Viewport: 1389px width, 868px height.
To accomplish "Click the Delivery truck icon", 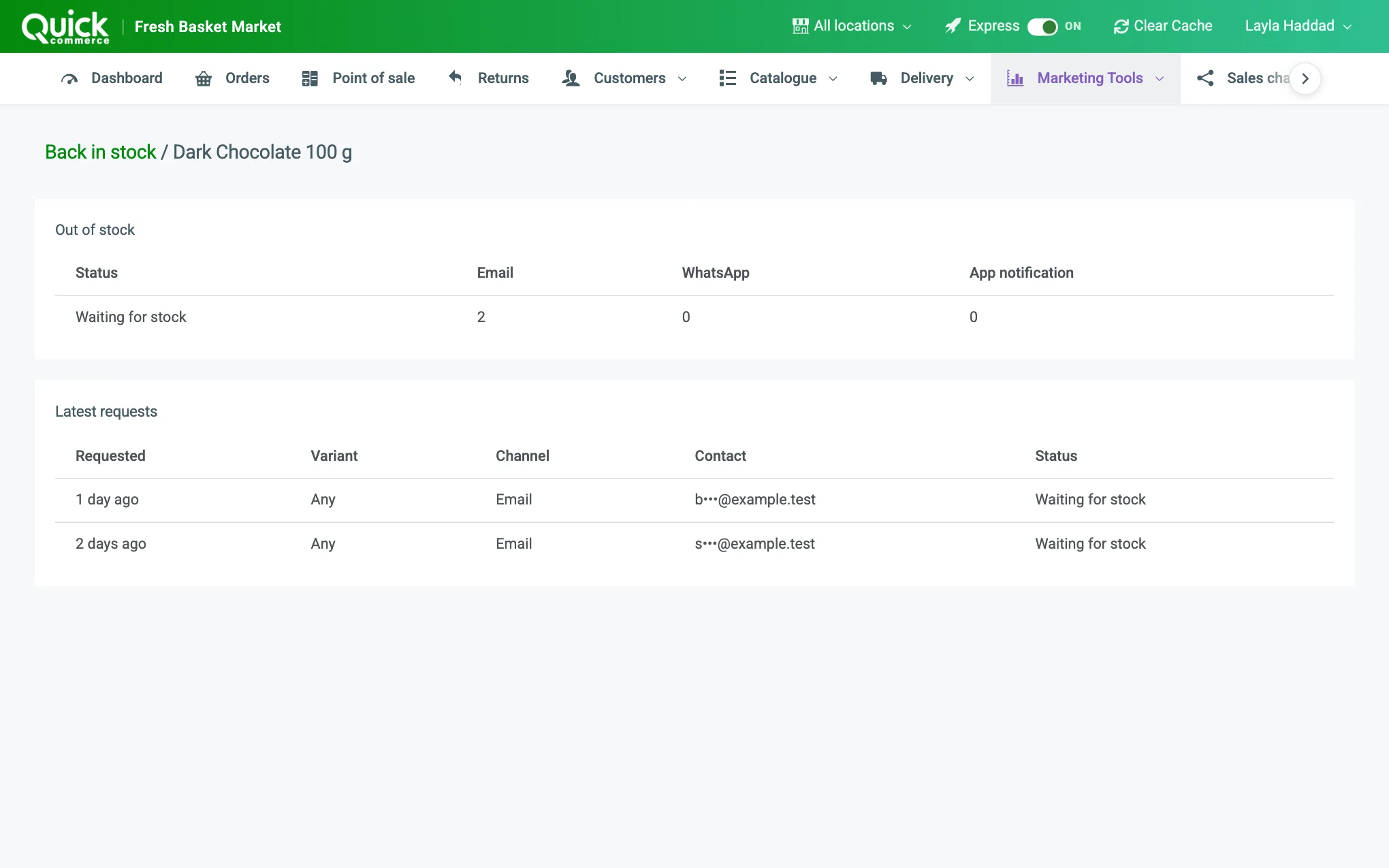I will (878, 79).
